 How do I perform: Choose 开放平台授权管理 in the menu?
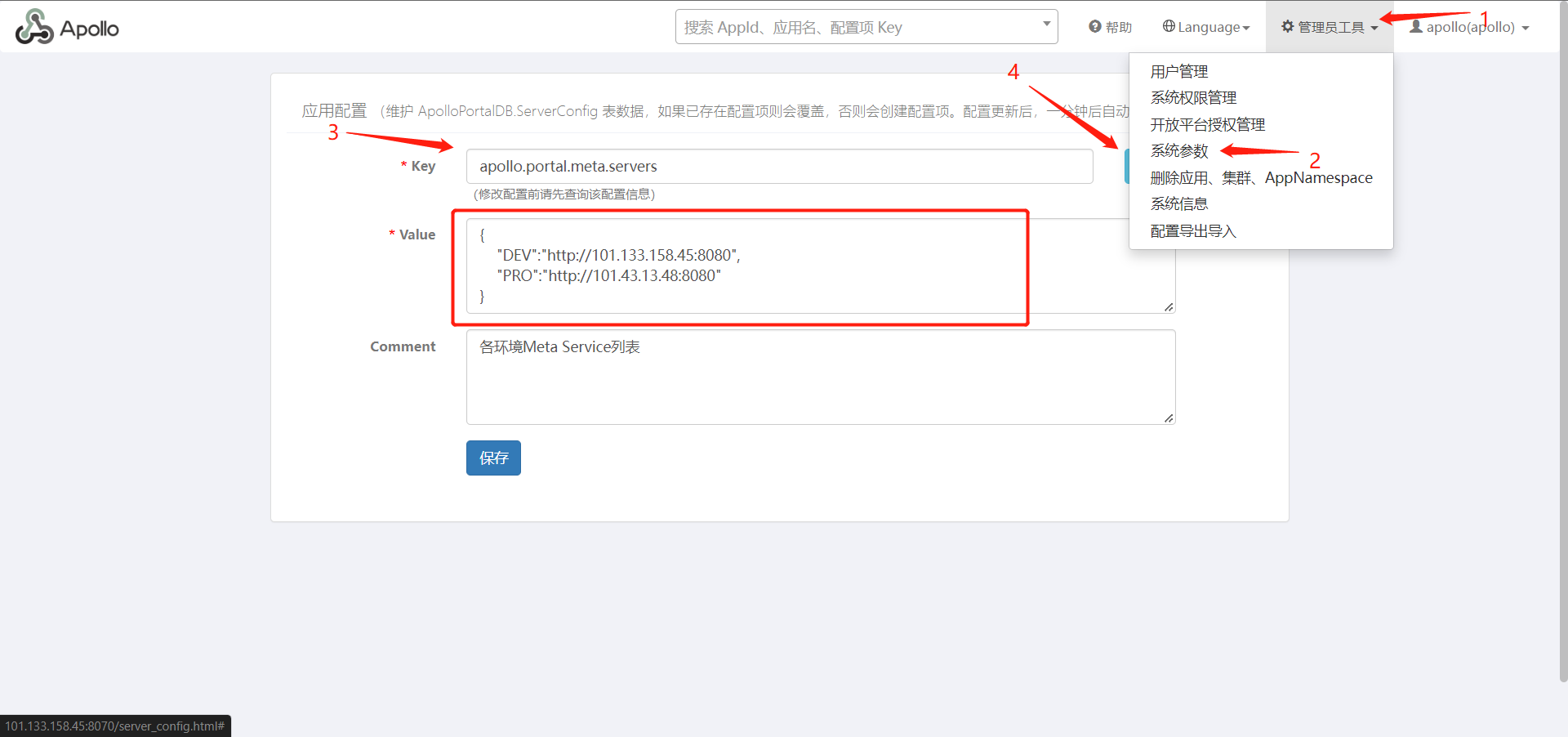1207,125
